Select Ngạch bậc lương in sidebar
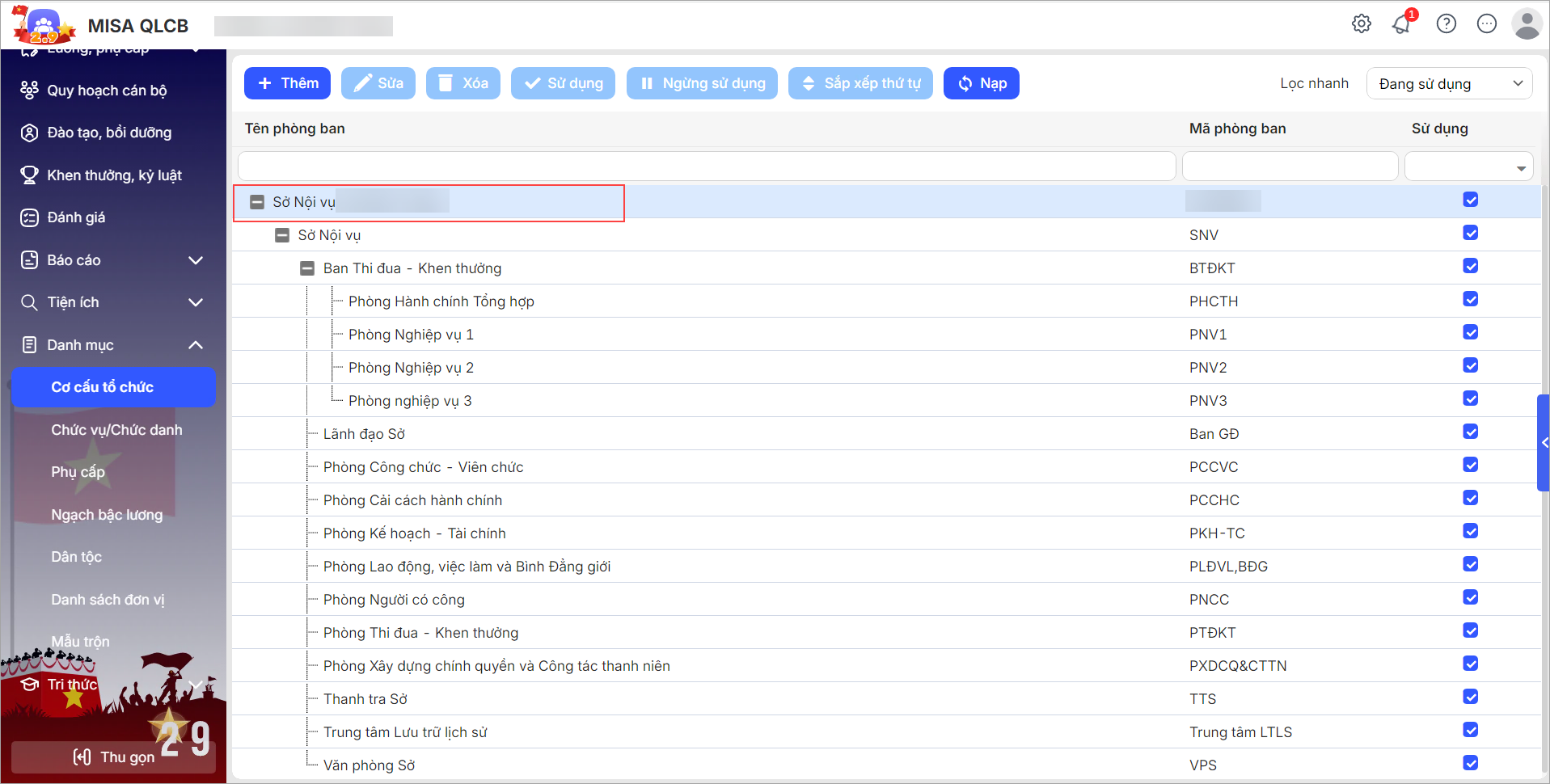1550x784 pixels. click(107, 515)
